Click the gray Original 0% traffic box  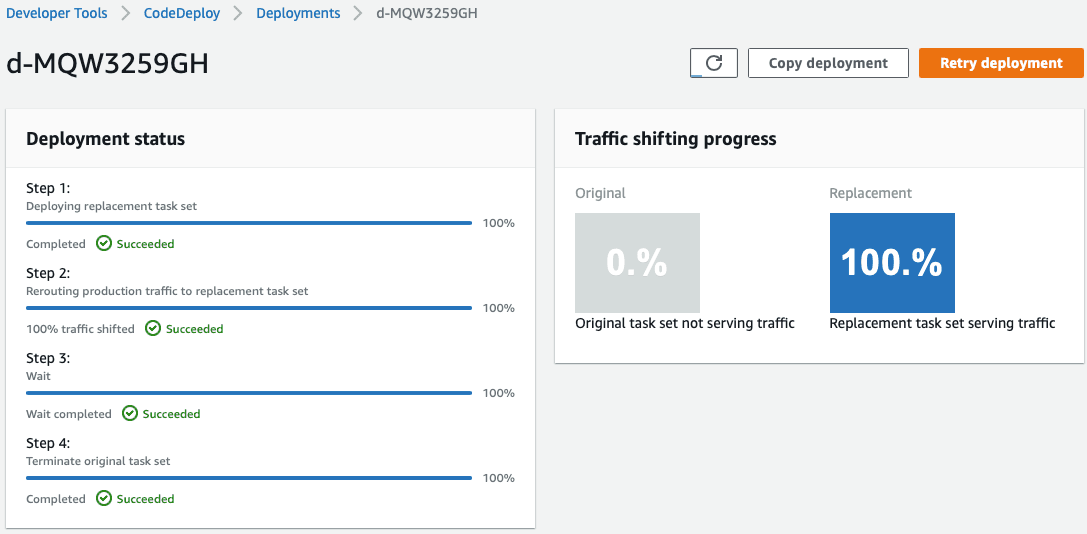tap(637, 263)
